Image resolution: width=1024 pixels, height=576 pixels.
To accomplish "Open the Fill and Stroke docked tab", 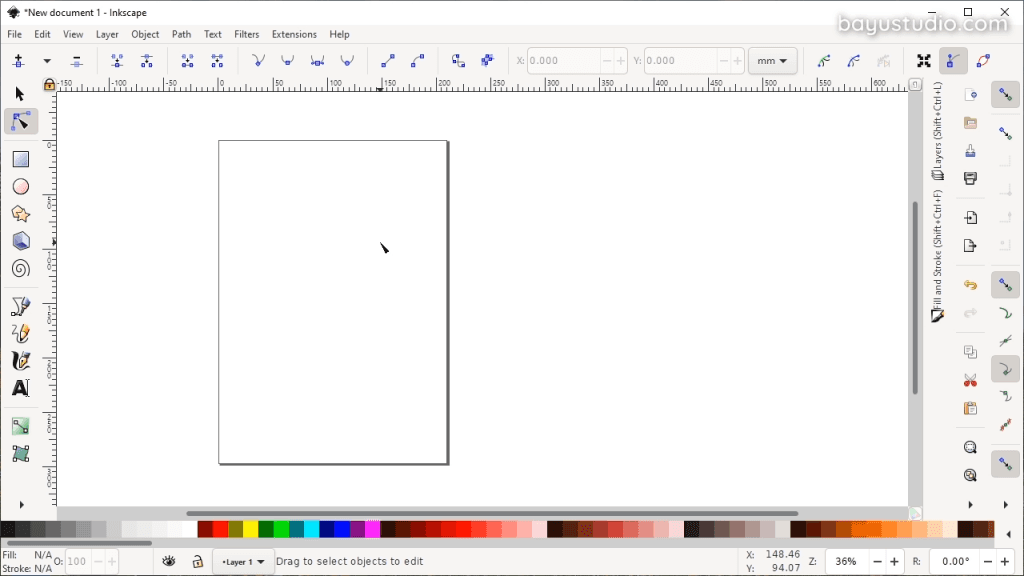I will click(x=938, y=256).
